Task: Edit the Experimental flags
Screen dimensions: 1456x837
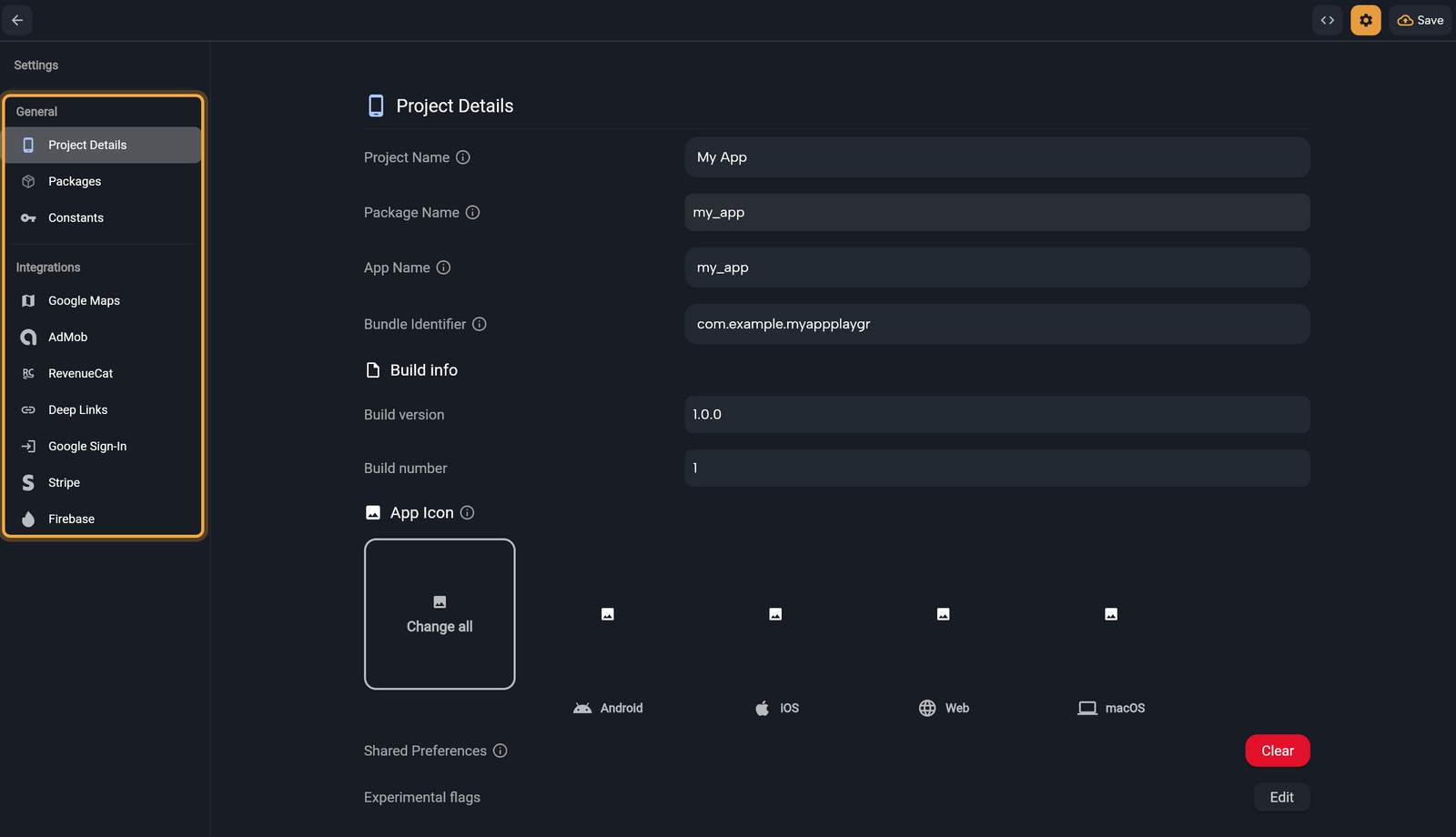Action: pyautogui.click(x=1282, y=797)
